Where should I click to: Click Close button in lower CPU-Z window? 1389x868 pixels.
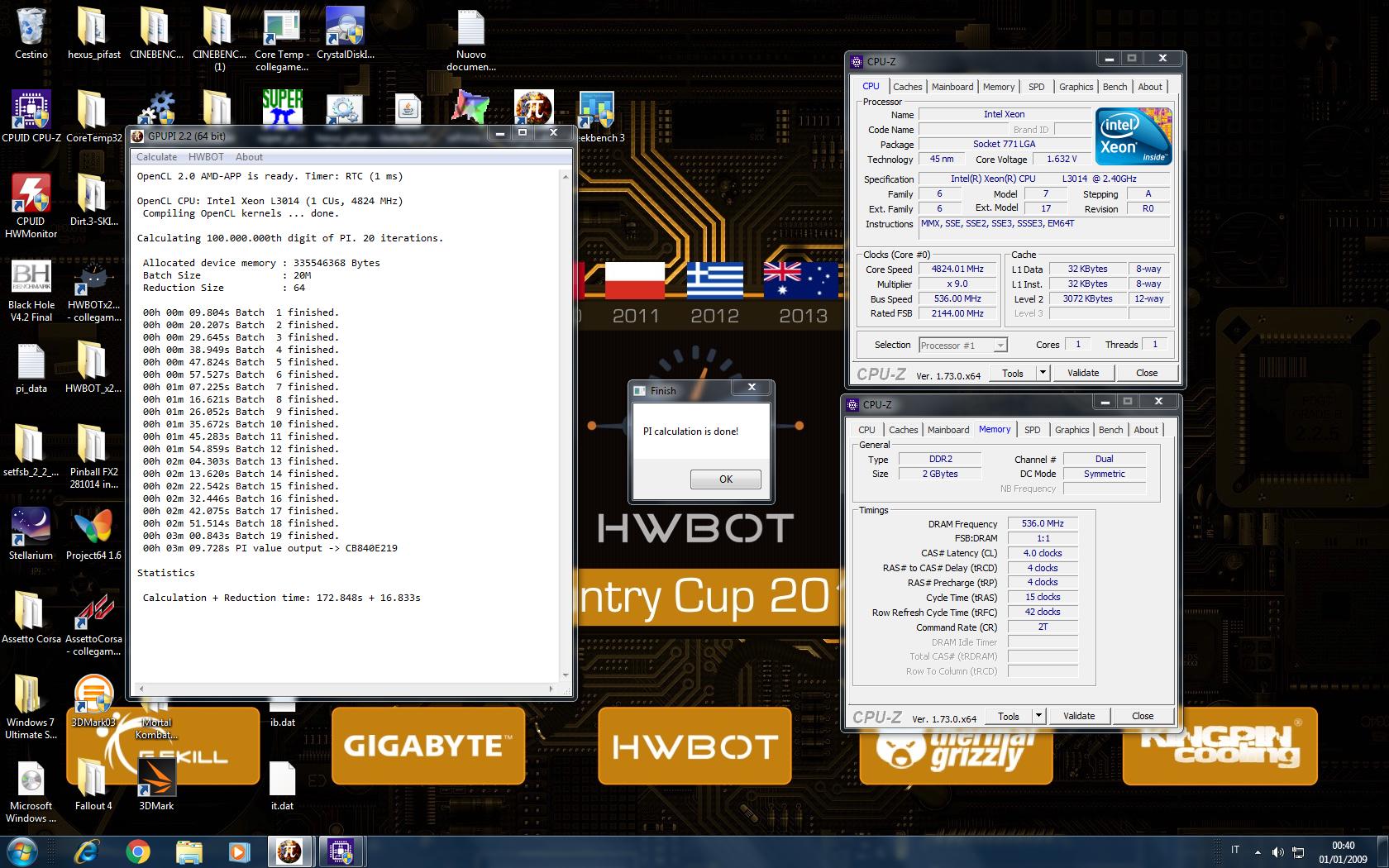click(1143, 716)
